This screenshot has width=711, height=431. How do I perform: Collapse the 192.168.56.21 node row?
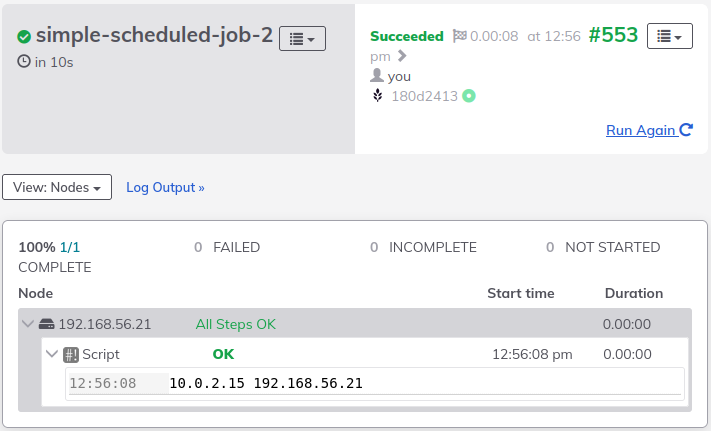[x=28, y=324]
